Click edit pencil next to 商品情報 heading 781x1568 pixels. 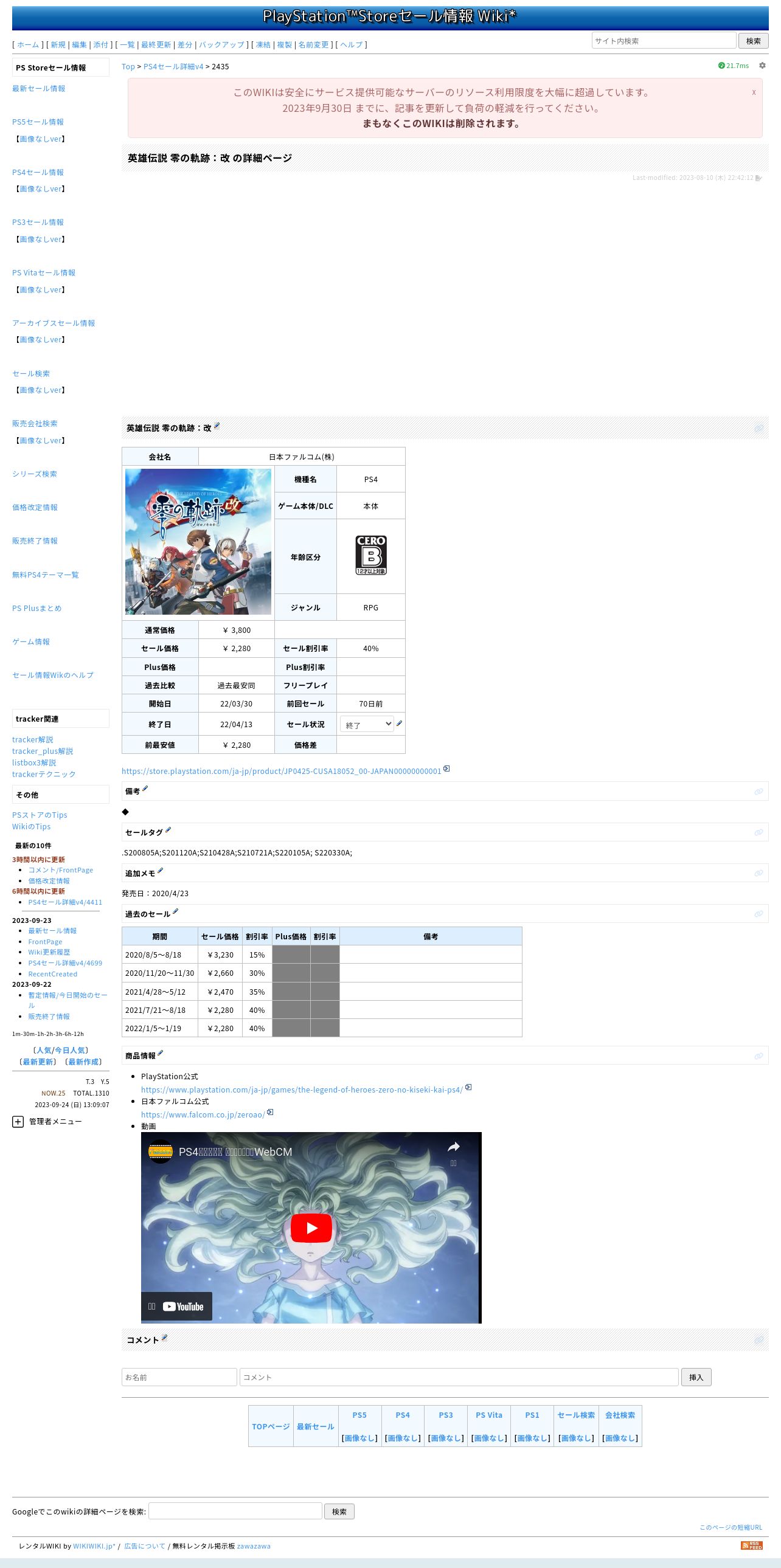pos(160,1054)
